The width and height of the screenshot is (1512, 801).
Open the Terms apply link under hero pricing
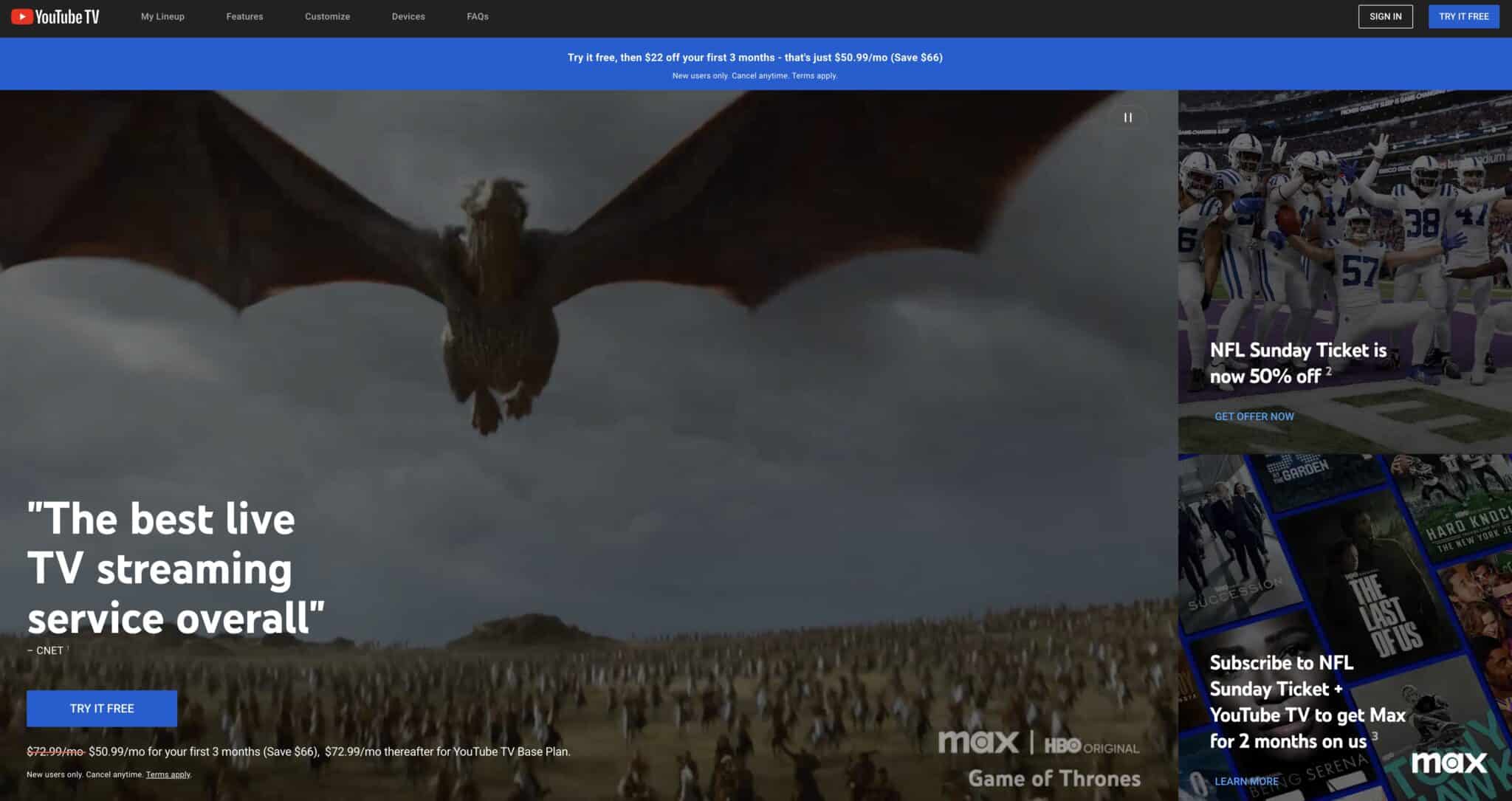pyautogui.click(x=168, y=774)
